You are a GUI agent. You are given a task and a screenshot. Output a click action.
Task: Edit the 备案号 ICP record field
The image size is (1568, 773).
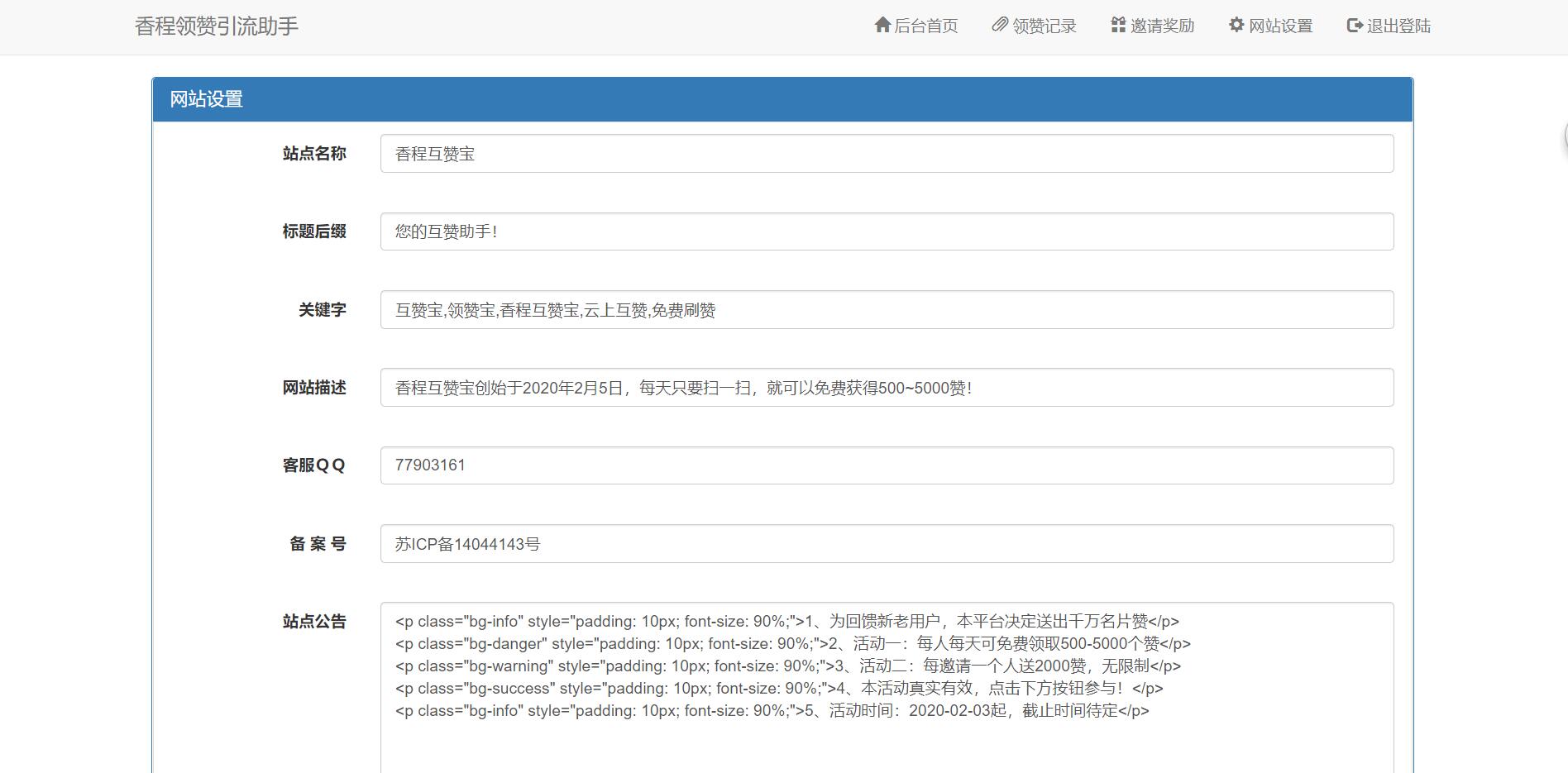[x=885, y=543]
